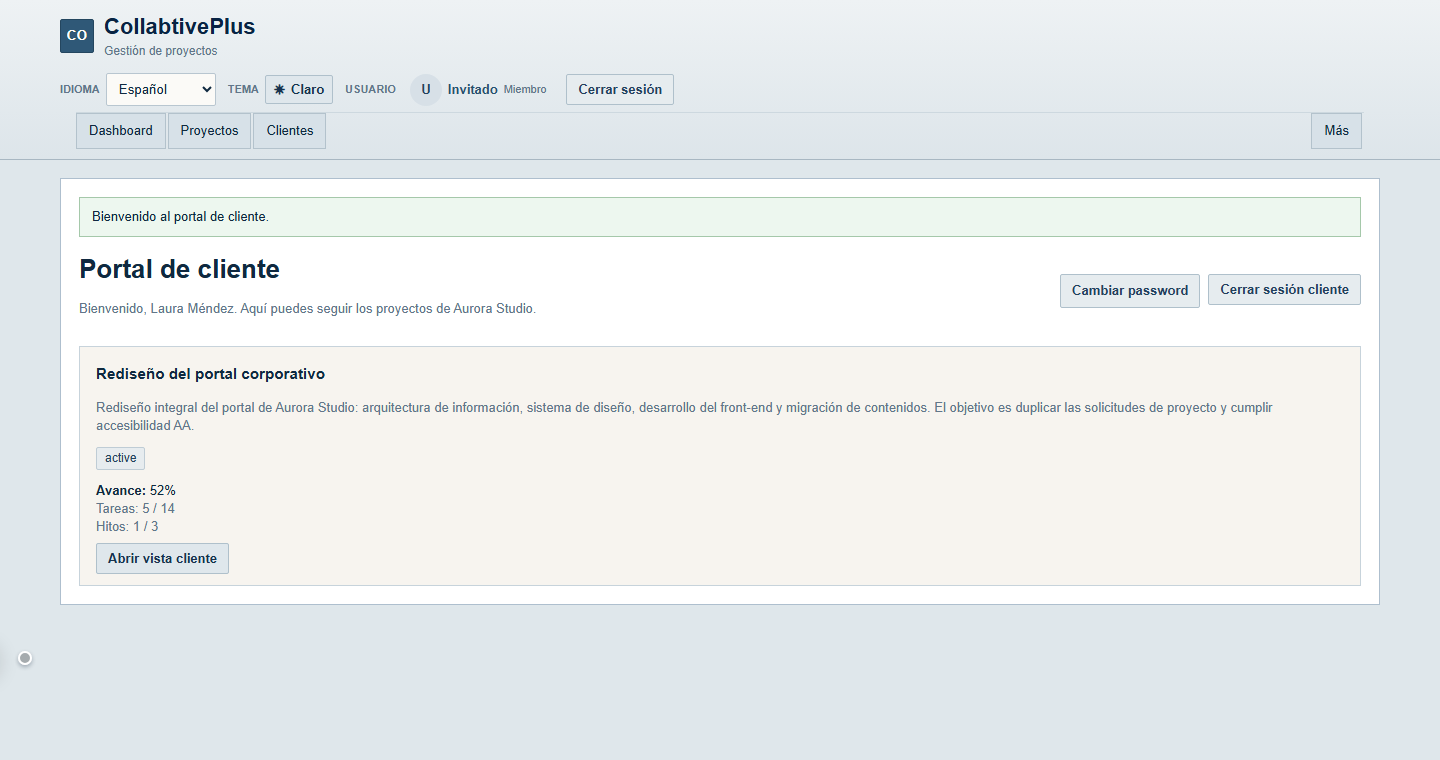The image size is (1440, 760).
Task: Click the Invitado user name
Action: click(x=472, y=89)
